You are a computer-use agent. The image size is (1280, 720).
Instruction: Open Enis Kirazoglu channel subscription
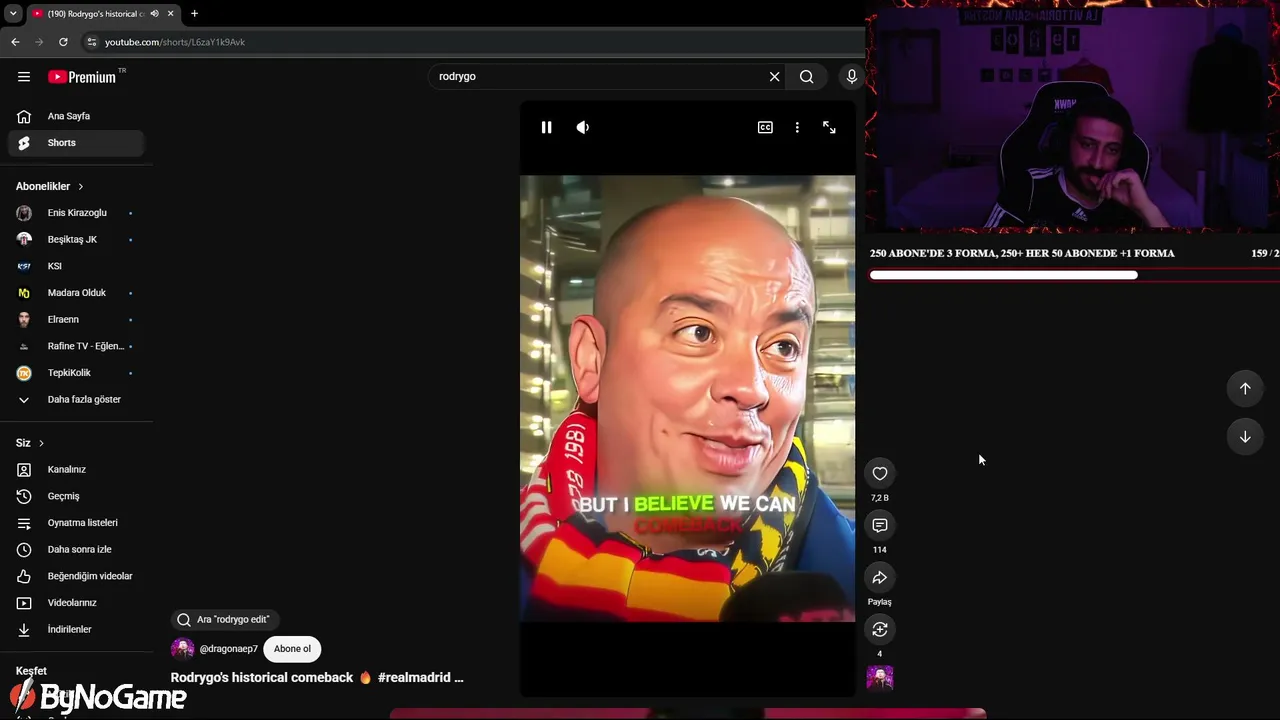click(76, 213)
